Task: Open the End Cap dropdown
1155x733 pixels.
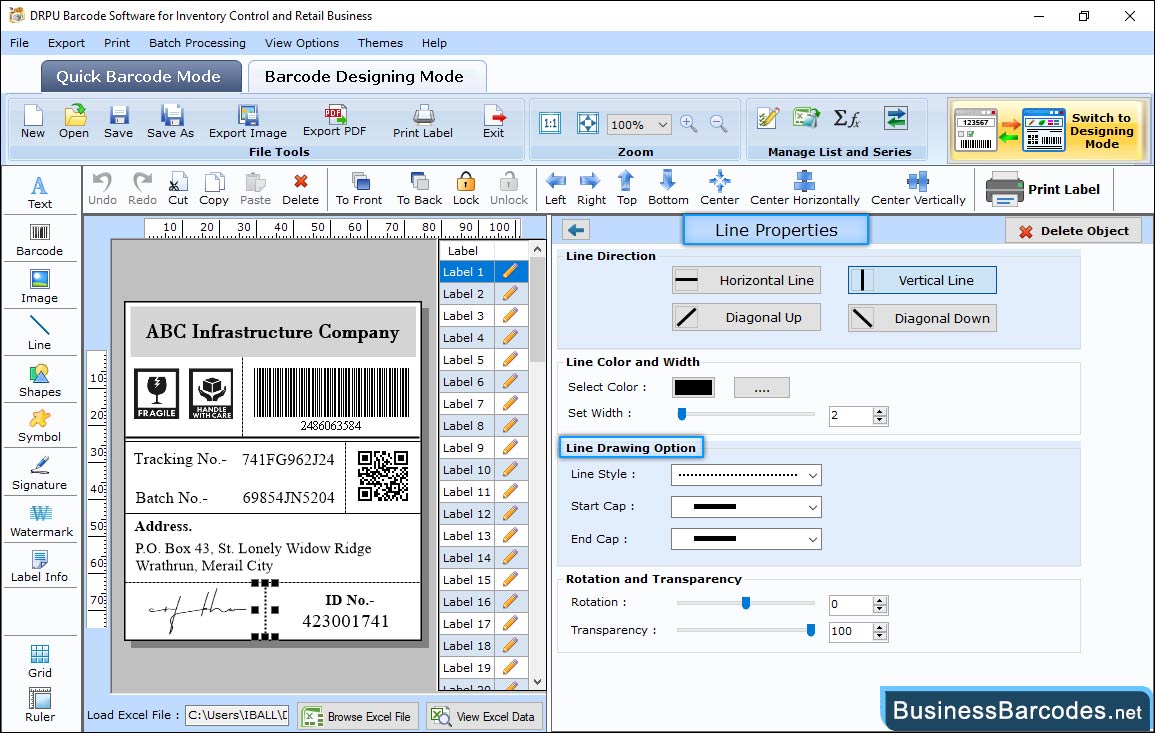Action: [x=746, y=539]
